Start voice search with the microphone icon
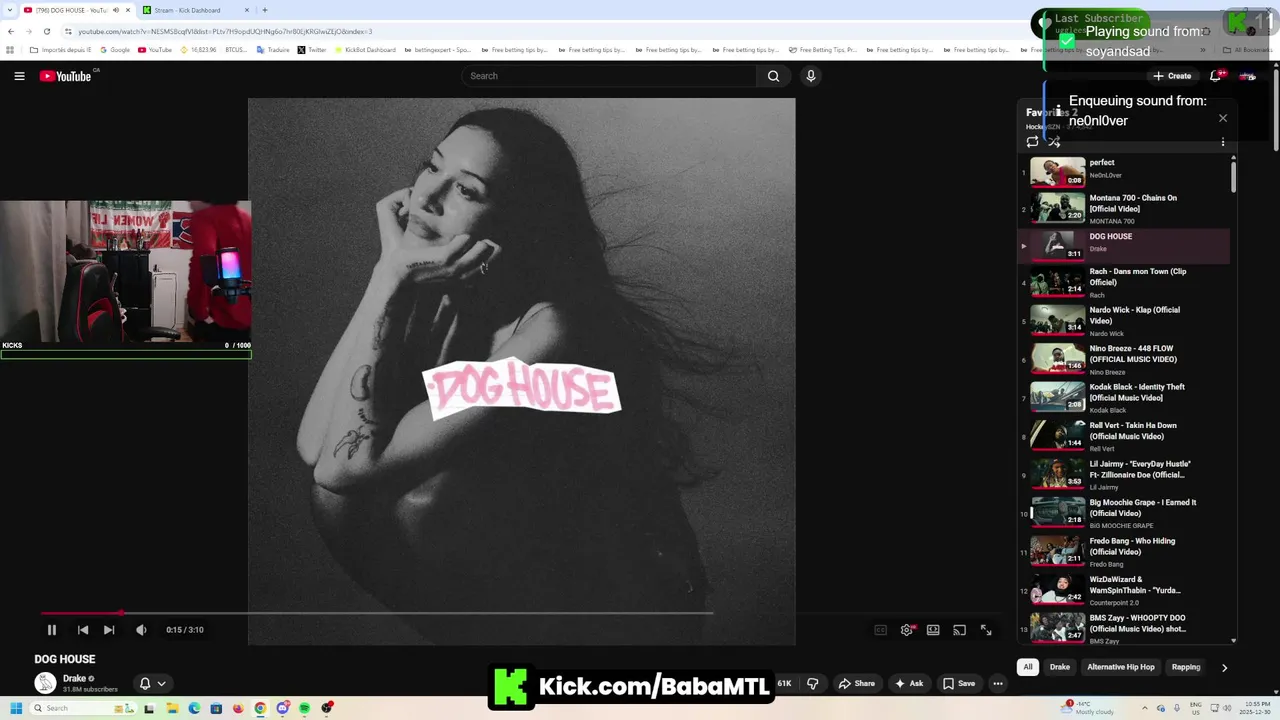Image resolution: width=1280 pixels, height=720 pixels. [811, 76]
